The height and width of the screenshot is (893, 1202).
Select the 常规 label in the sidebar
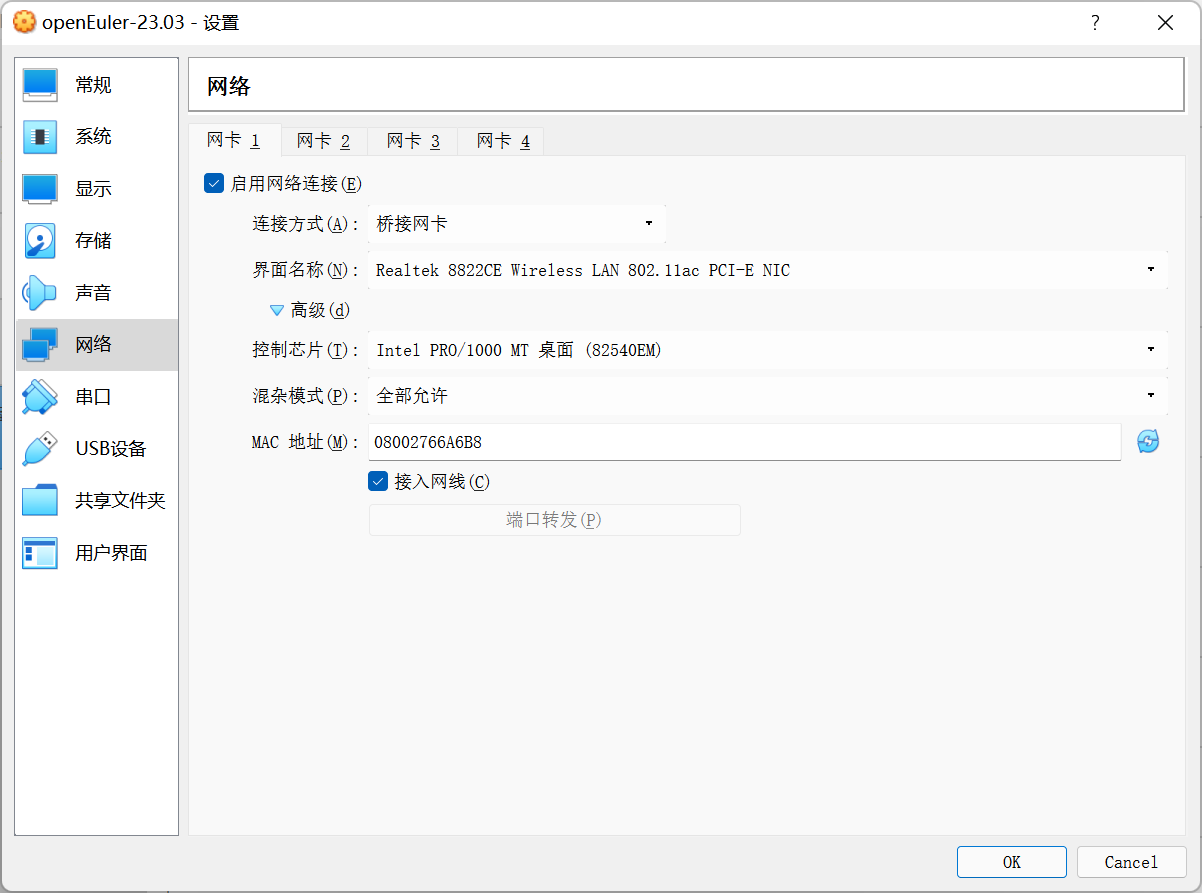pos(94,85)
